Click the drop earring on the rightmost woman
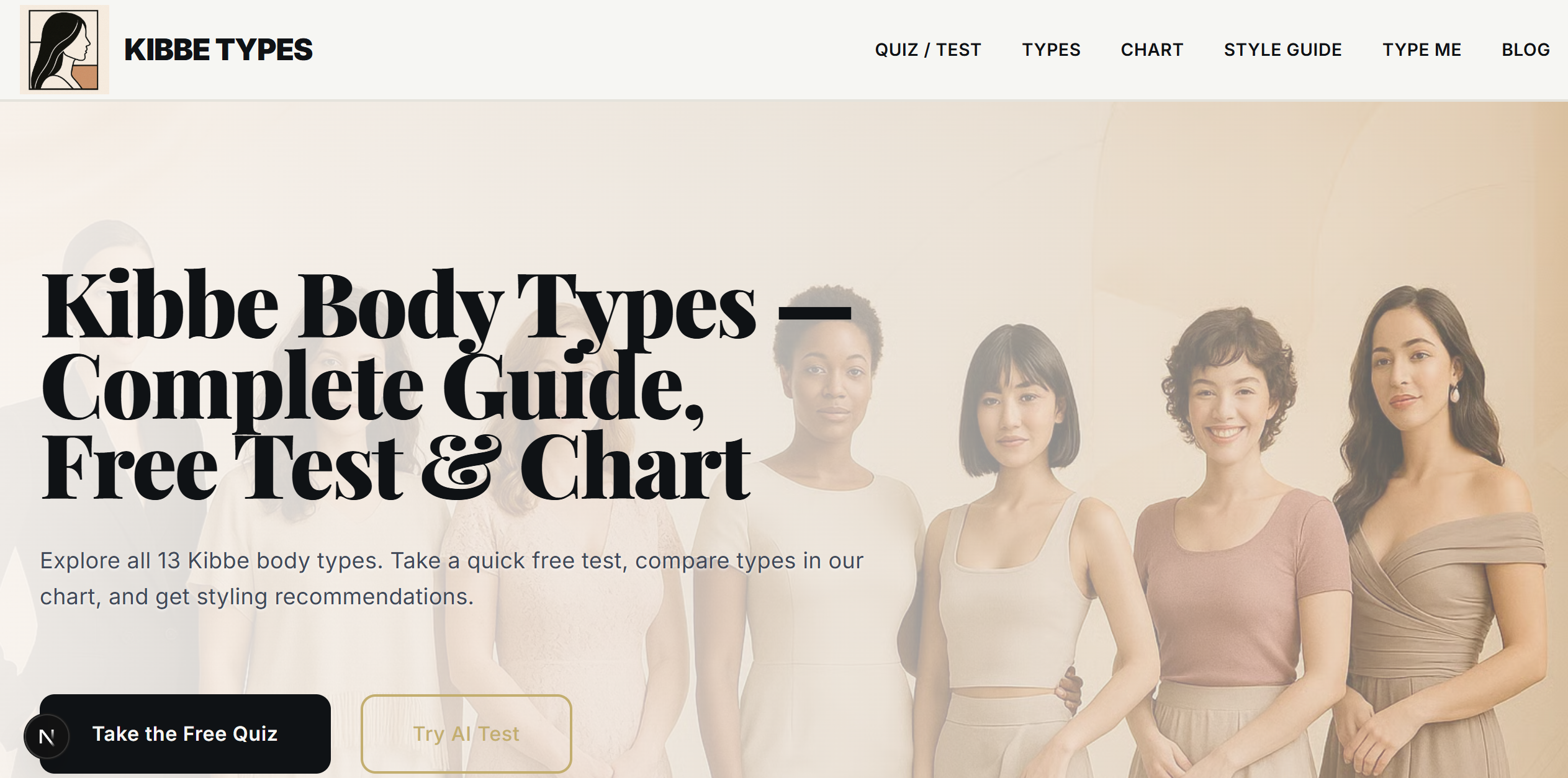This screenshot has width=1568, height=778. [x=1454, y=393]
